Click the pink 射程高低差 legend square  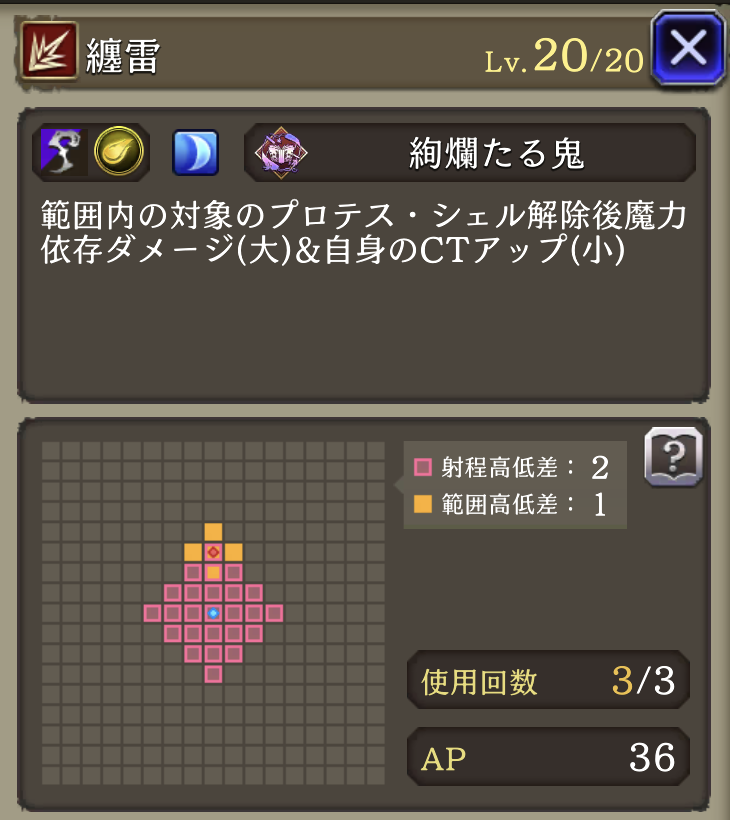coord(423,467)
